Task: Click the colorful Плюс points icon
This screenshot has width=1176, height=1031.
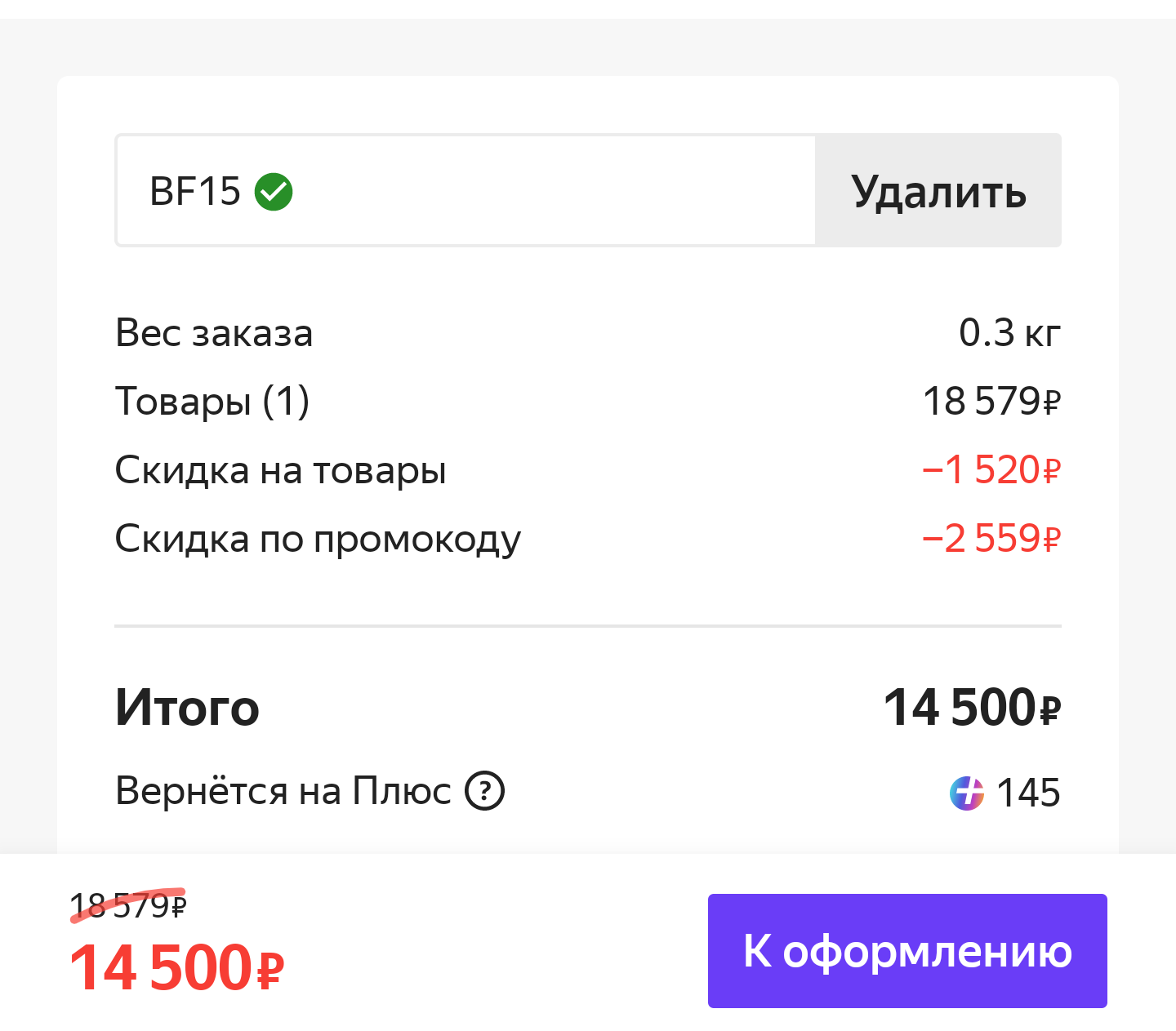Action: point(967,793)
